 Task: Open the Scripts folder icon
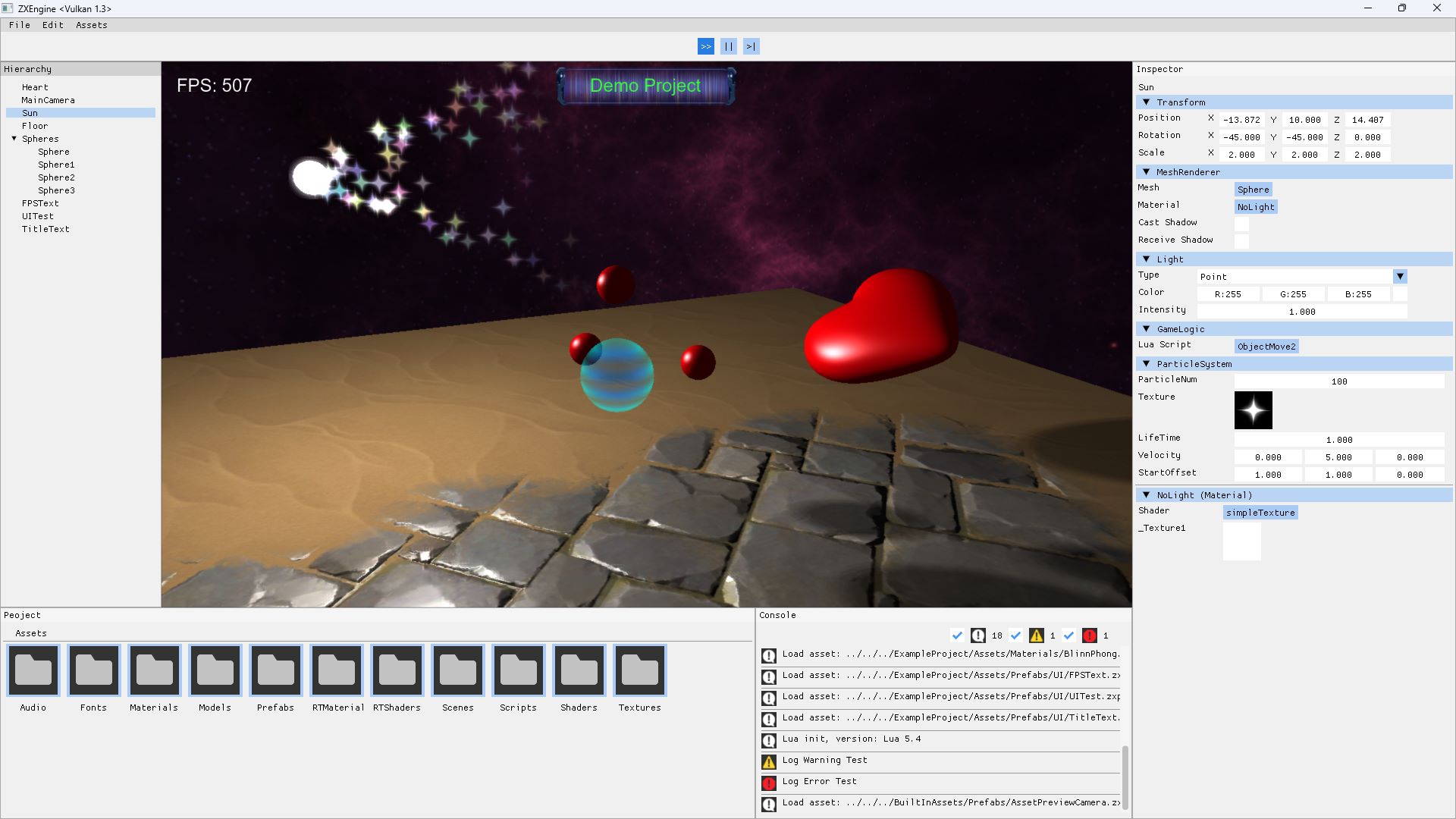pyautogui.click(x=519, y=670)
